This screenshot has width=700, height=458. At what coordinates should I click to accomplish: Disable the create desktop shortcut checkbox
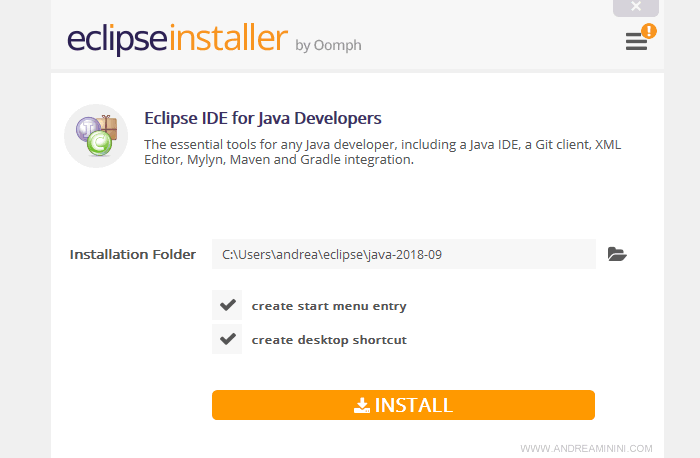[x=227, y=339]
